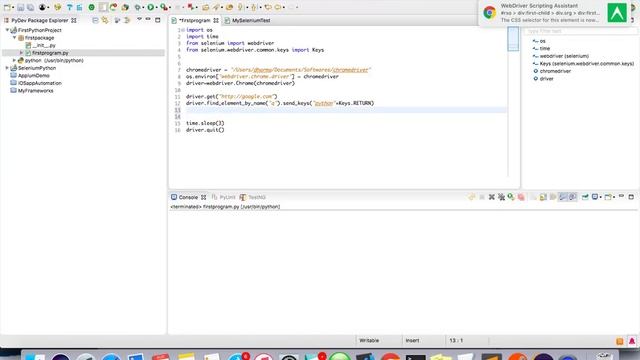Toggle Show Console on standard error change

(x=573, y=197)
